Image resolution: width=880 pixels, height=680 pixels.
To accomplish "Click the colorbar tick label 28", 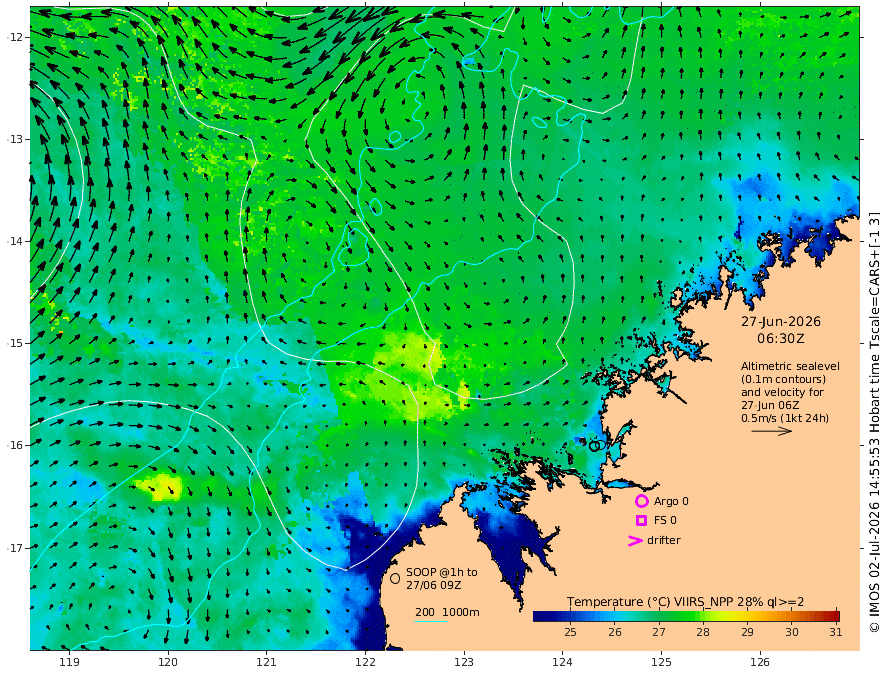I will 703,632.
